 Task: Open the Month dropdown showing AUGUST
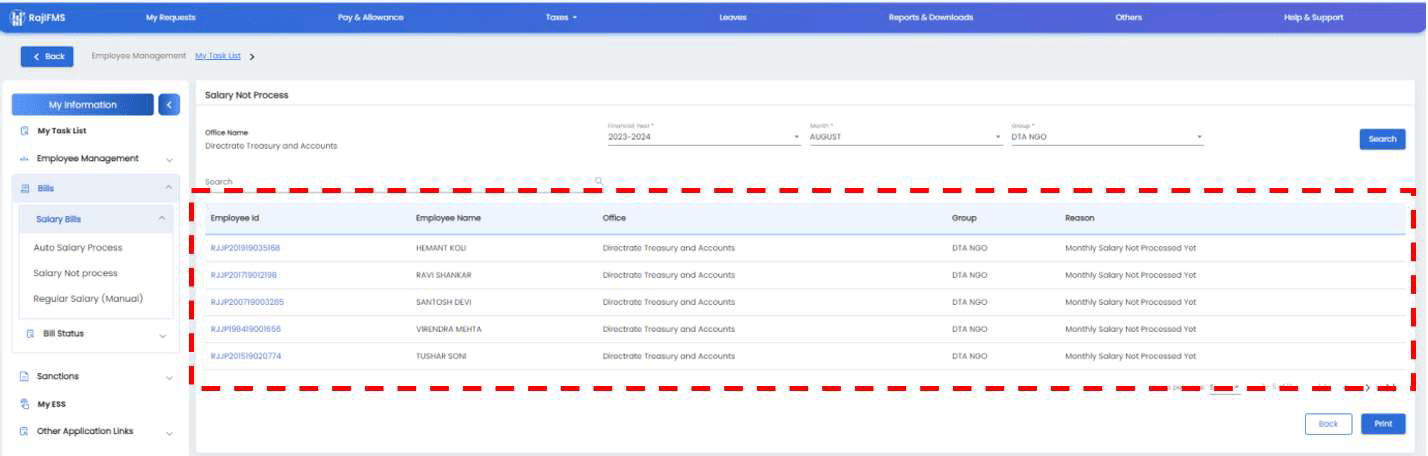pos(905,137)
